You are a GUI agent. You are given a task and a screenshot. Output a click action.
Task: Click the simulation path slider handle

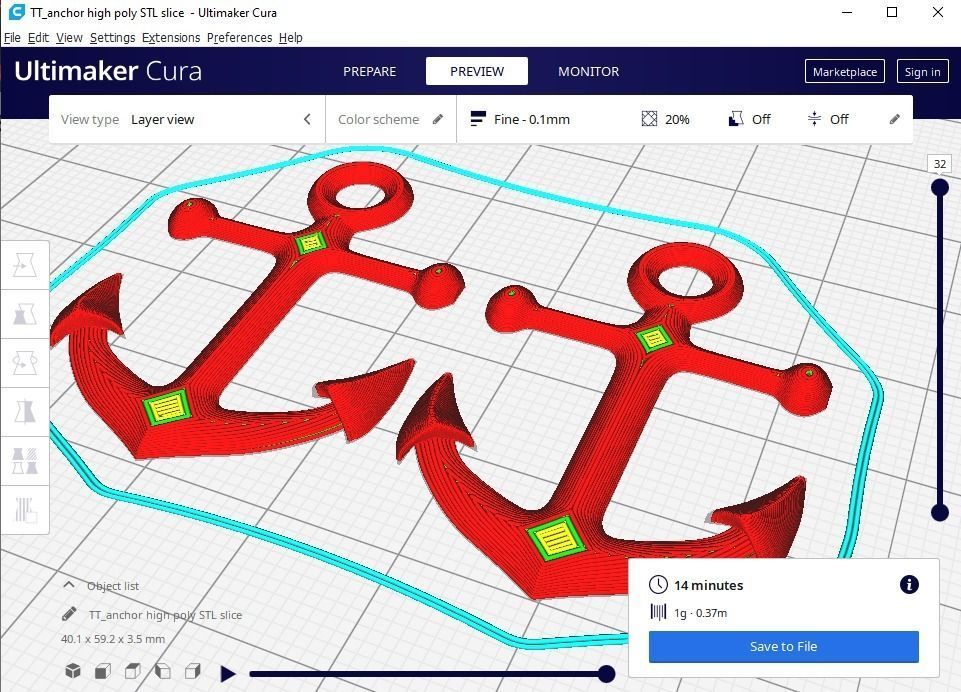(x=606, y=674)
